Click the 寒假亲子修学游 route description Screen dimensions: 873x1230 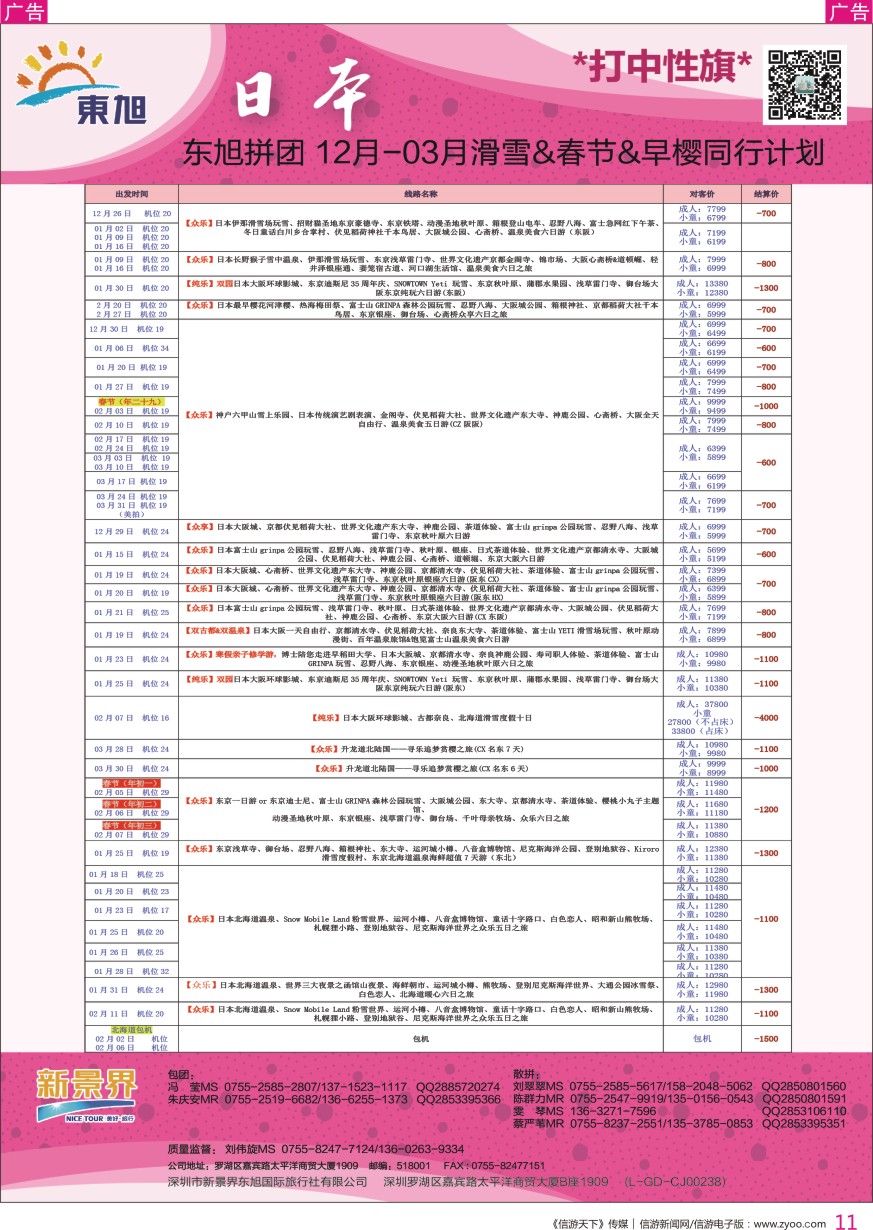coord(421,657)
